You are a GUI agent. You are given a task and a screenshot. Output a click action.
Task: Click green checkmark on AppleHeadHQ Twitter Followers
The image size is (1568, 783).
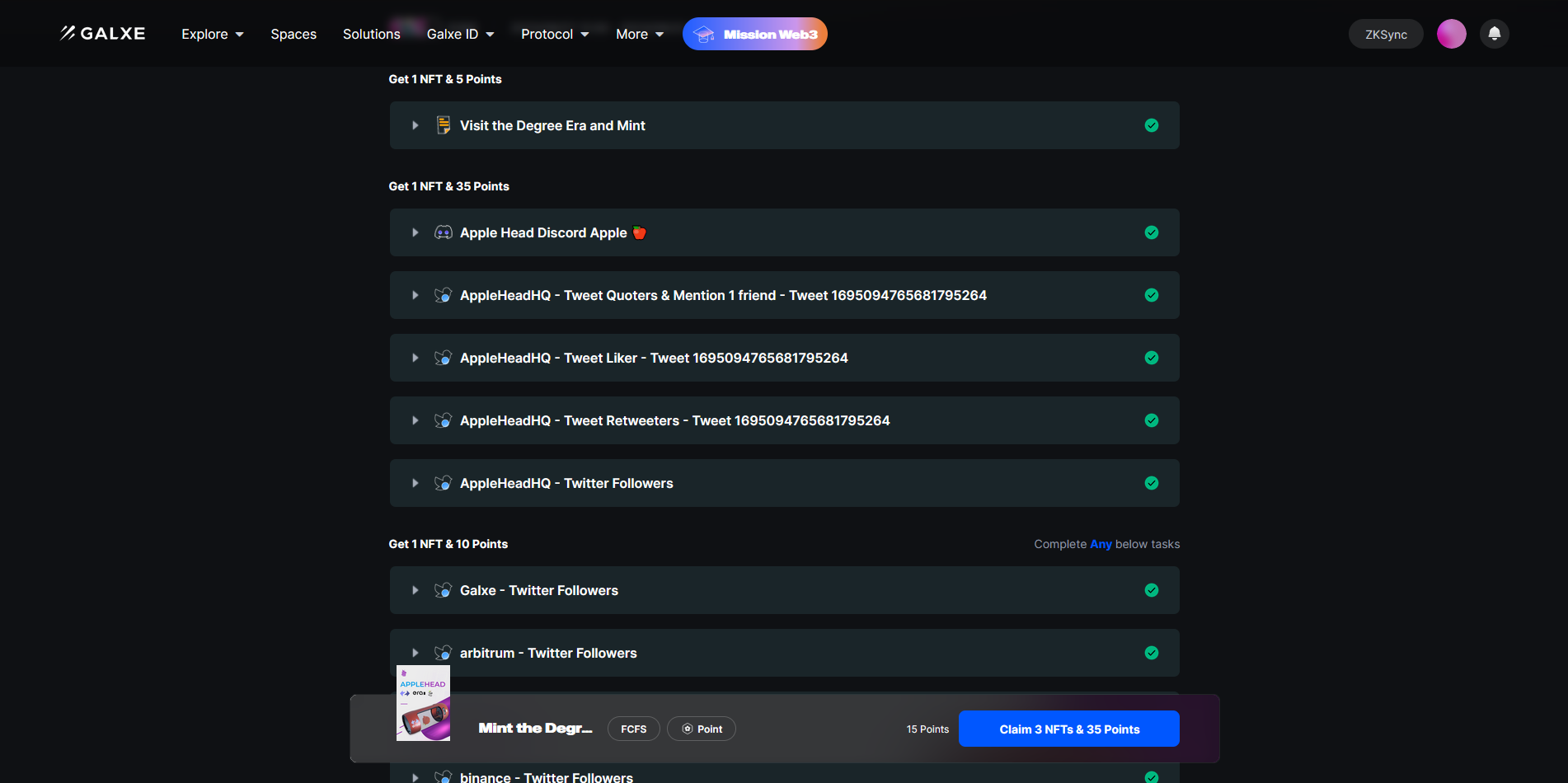(x=1152, y=483)
